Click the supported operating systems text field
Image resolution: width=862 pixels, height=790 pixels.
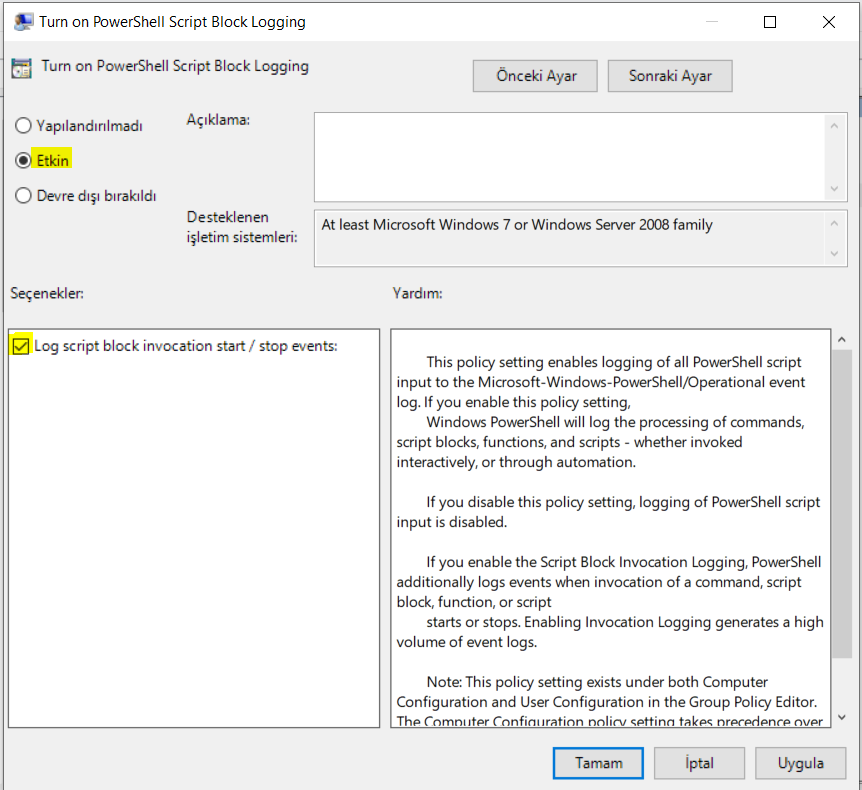(x=570, y=238)
